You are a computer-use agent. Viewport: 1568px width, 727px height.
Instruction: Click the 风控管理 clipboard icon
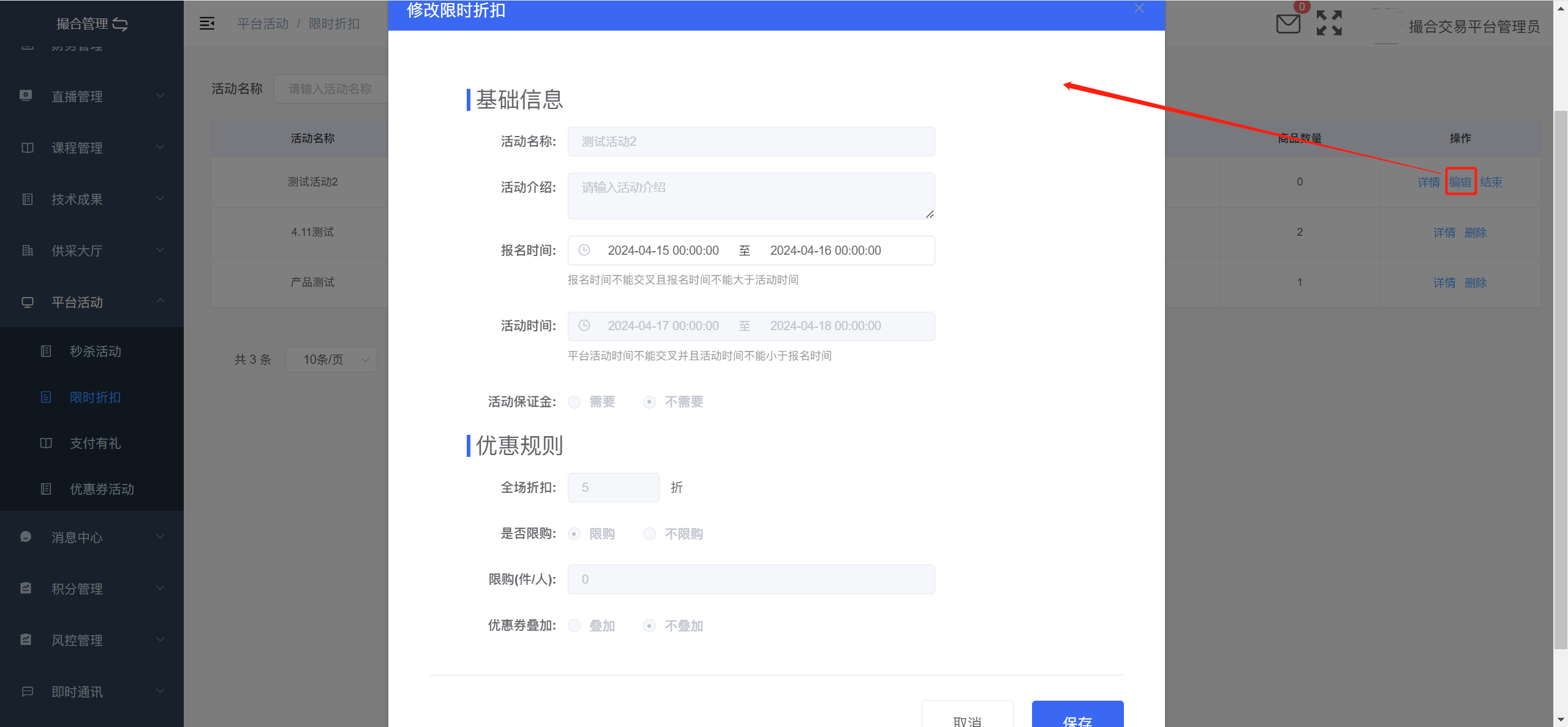coord(26,639)
